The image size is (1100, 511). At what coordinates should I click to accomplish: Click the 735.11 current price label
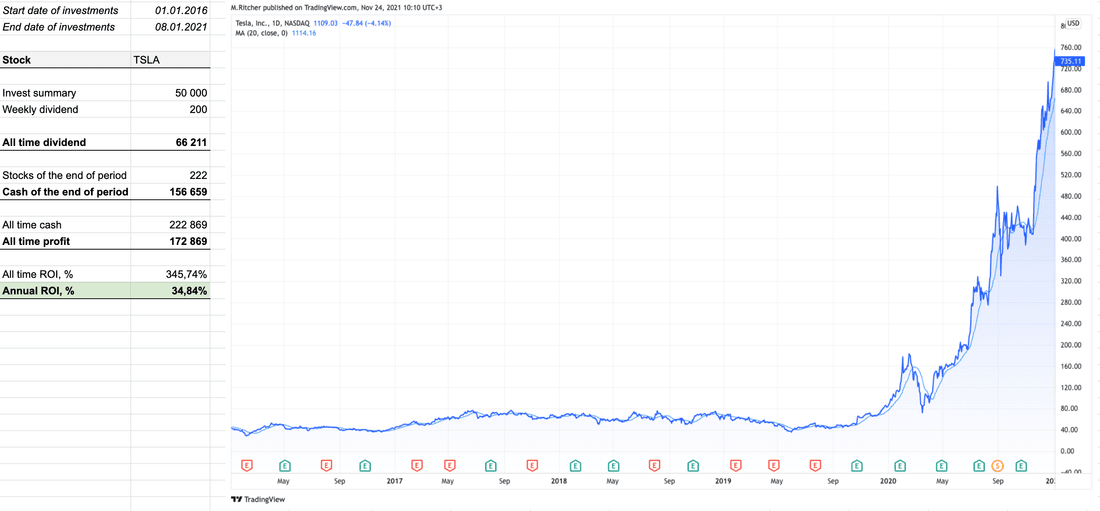click(x=1073, y=62)
